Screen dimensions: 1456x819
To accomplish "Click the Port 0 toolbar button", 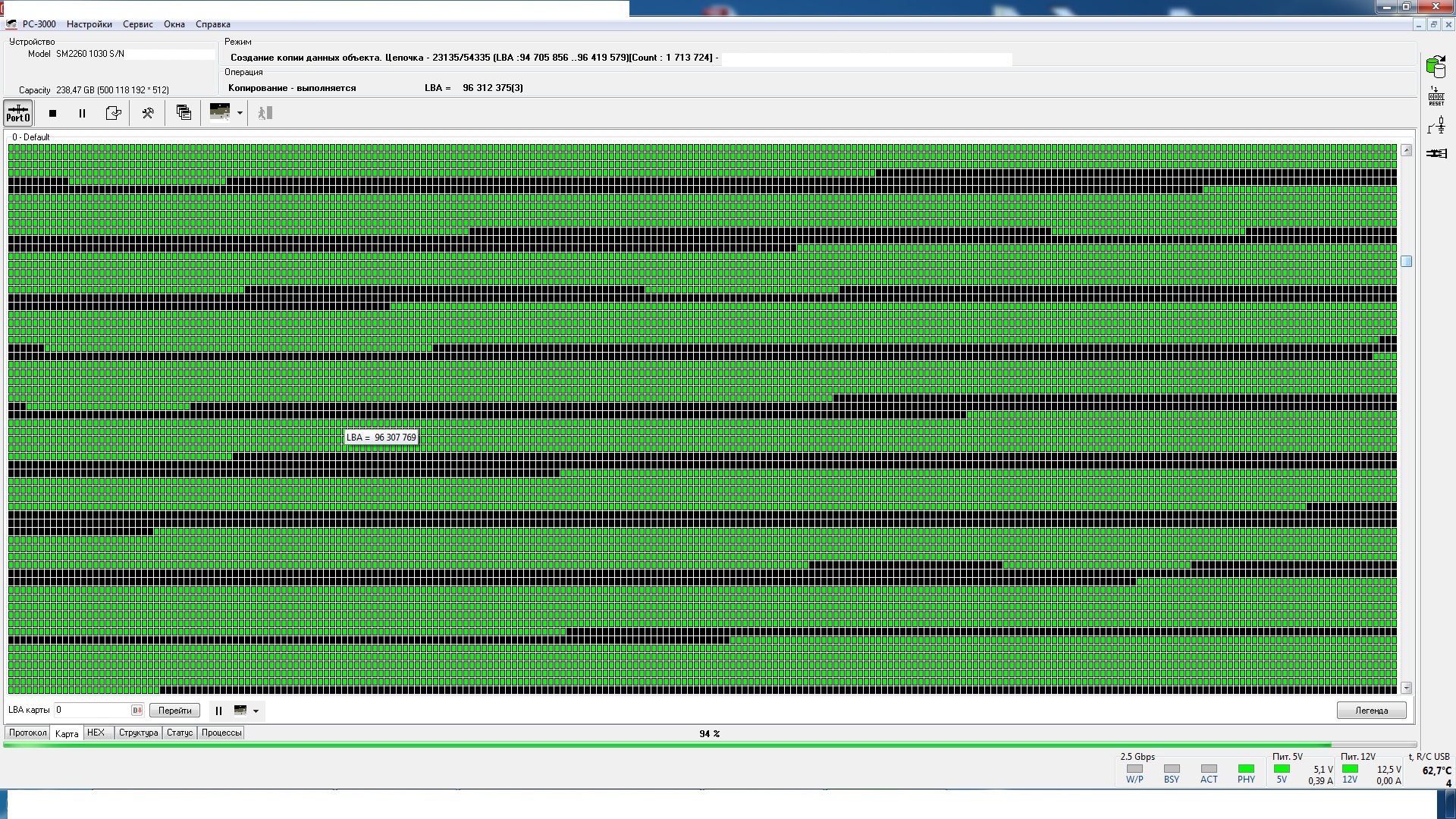I will 18,113.
